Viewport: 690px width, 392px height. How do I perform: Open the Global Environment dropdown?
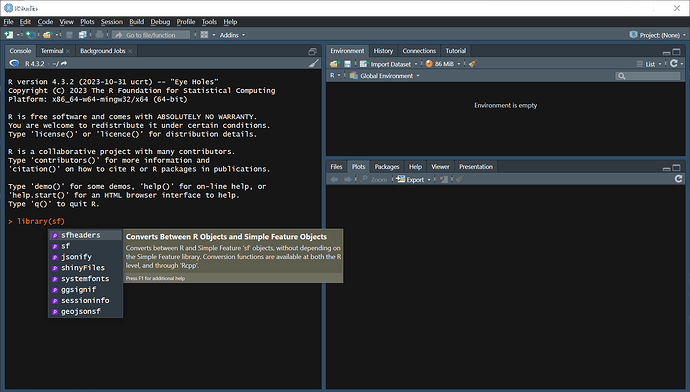coord(385,76)
